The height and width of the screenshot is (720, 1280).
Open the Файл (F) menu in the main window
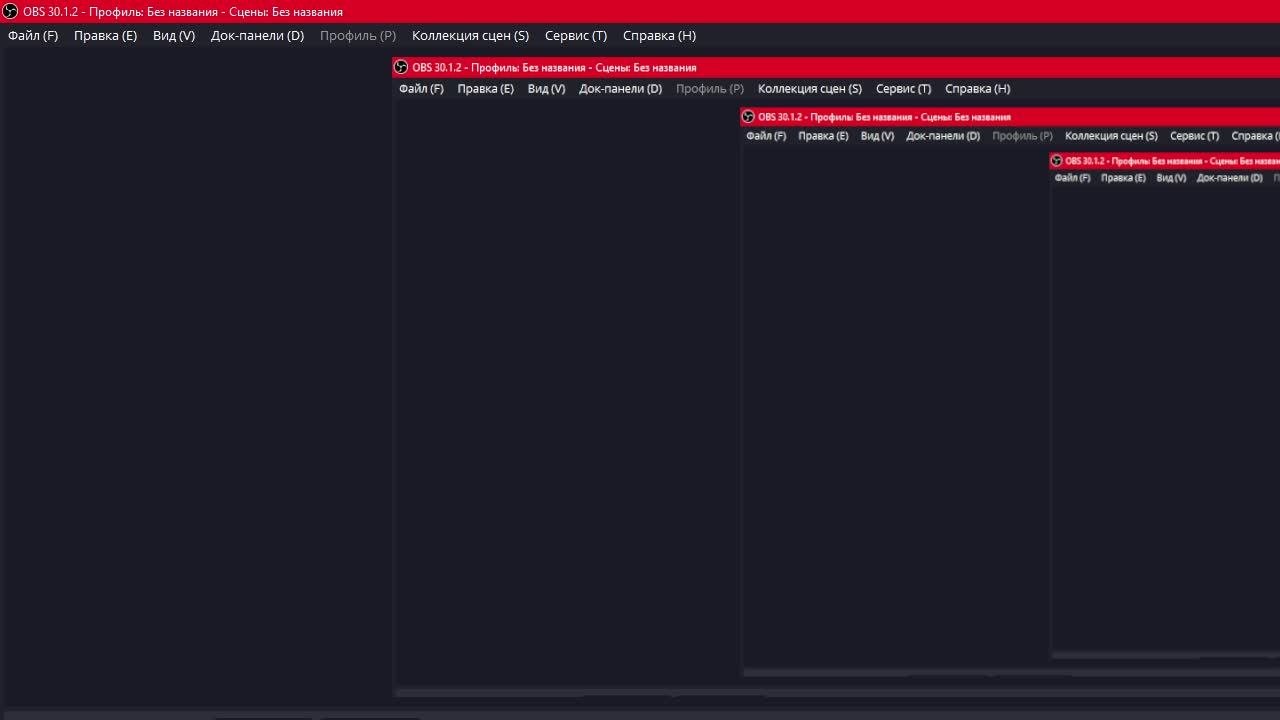point(33,35)
